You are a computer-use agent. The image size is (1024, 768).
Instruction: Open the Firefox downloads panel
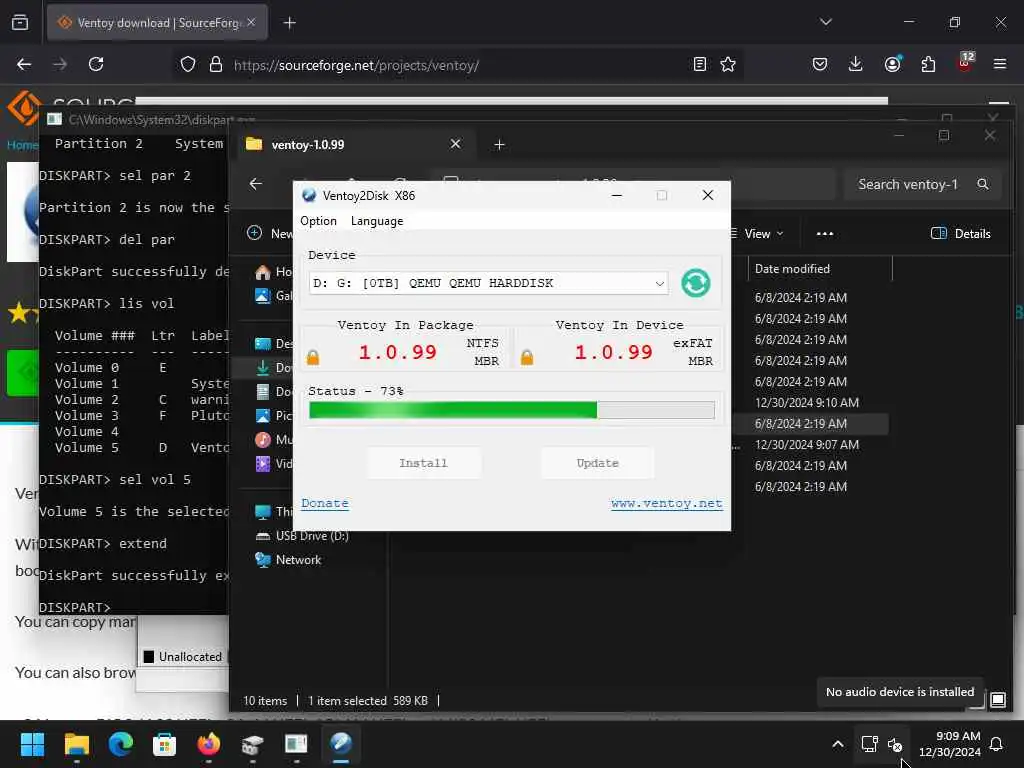point(856,64)
